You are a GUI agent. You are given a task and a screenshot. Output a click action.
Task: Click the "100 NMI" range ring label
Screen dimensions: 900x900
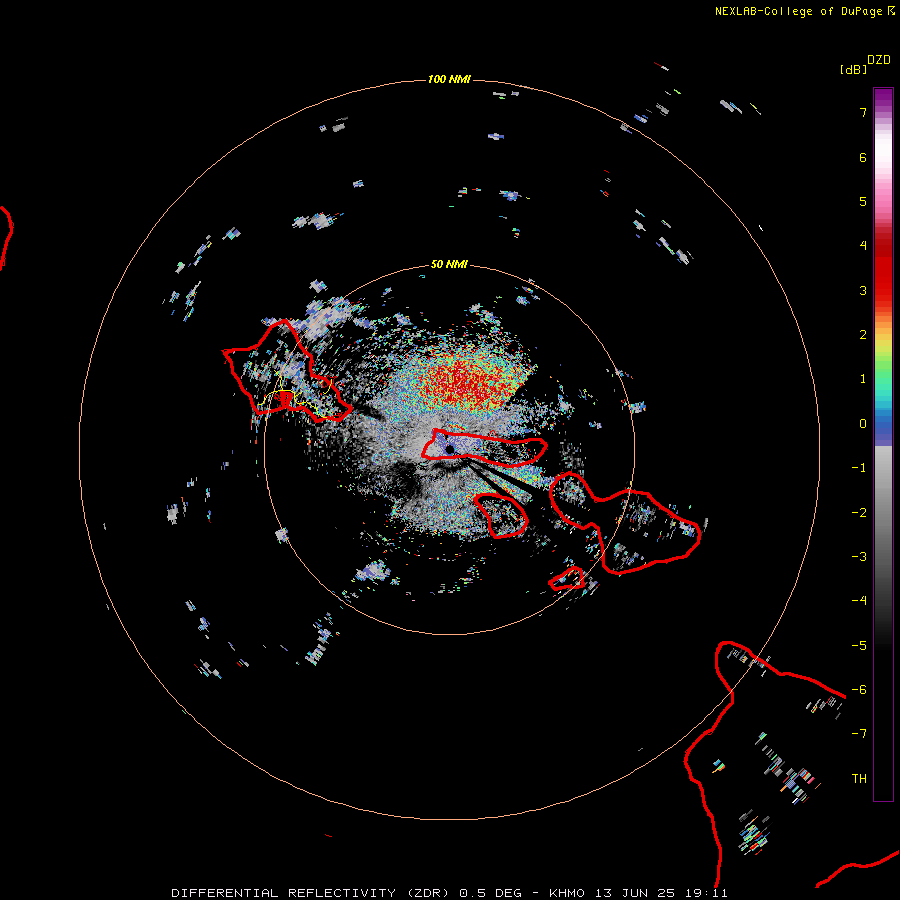(x=449, y=79)
